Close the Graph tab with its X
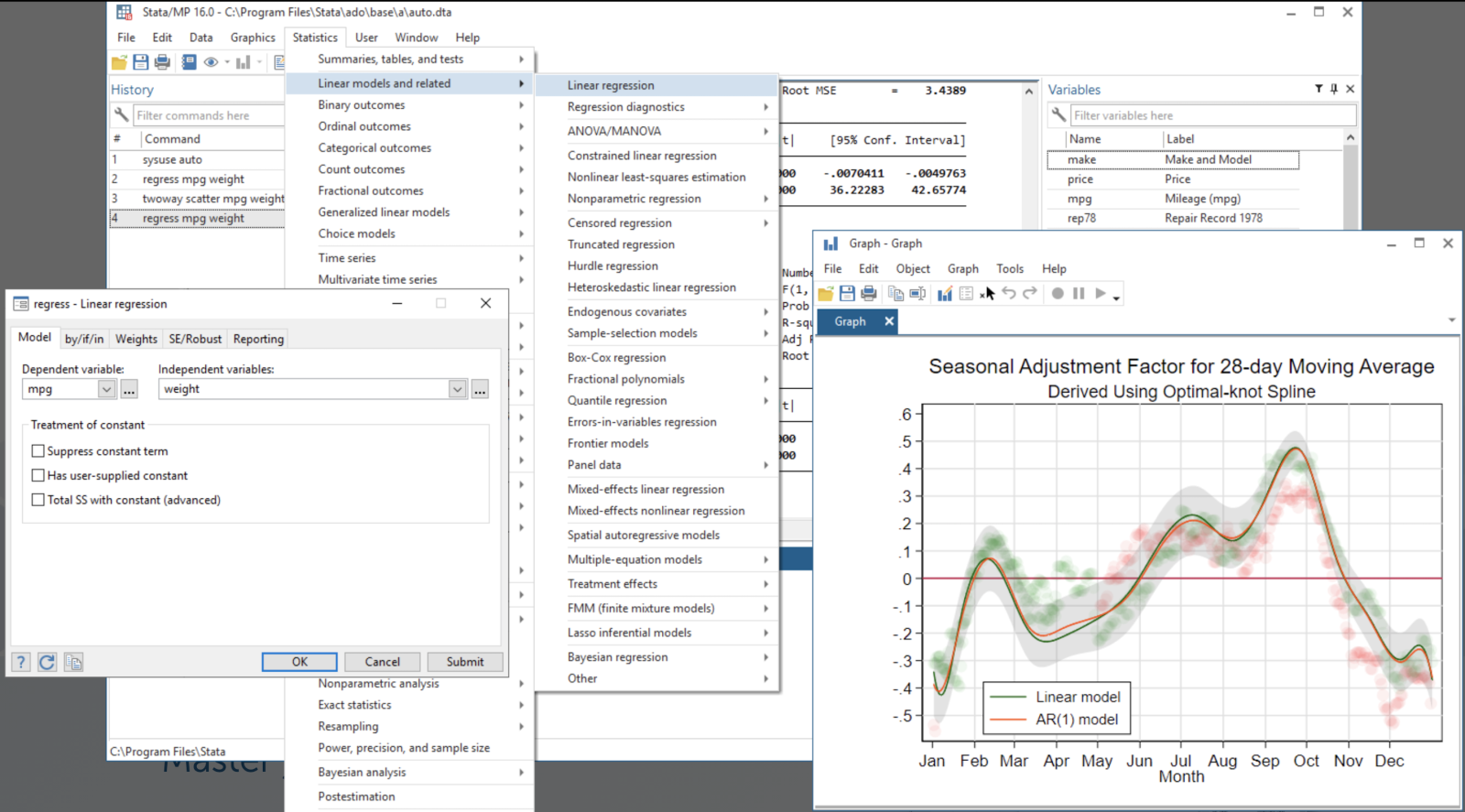 point(888,321)
